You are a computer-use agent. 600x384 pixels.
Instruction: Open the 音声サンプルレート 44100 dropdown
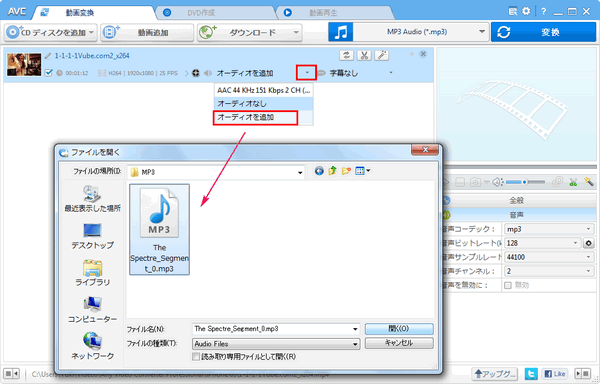click(x=549, y=257)
